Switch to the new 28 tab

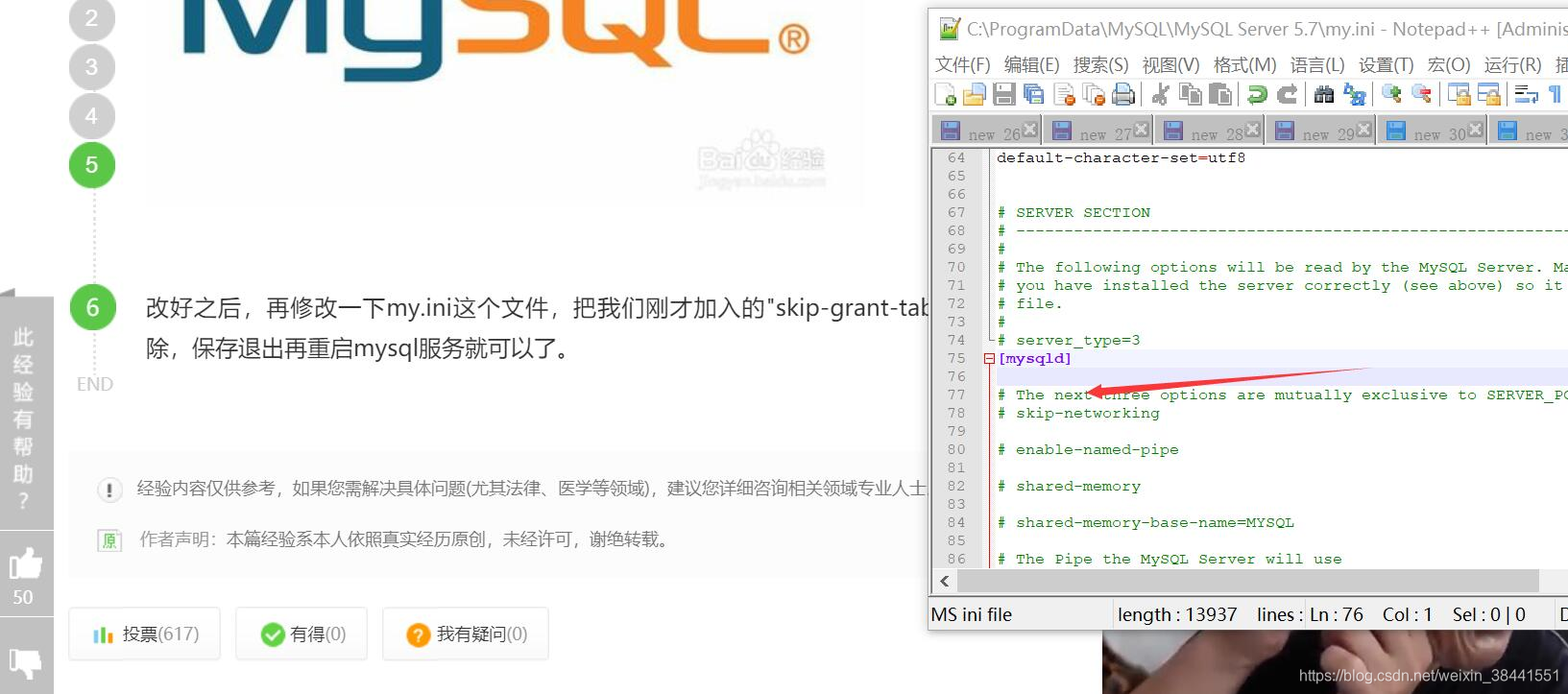click(x=1209, y=132)
